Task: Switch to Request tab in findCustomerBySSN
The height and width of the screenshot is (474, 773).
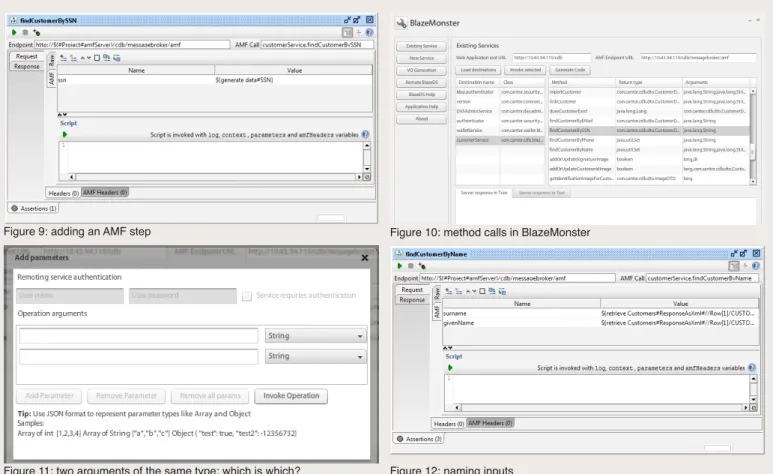Action: (27, 56)
